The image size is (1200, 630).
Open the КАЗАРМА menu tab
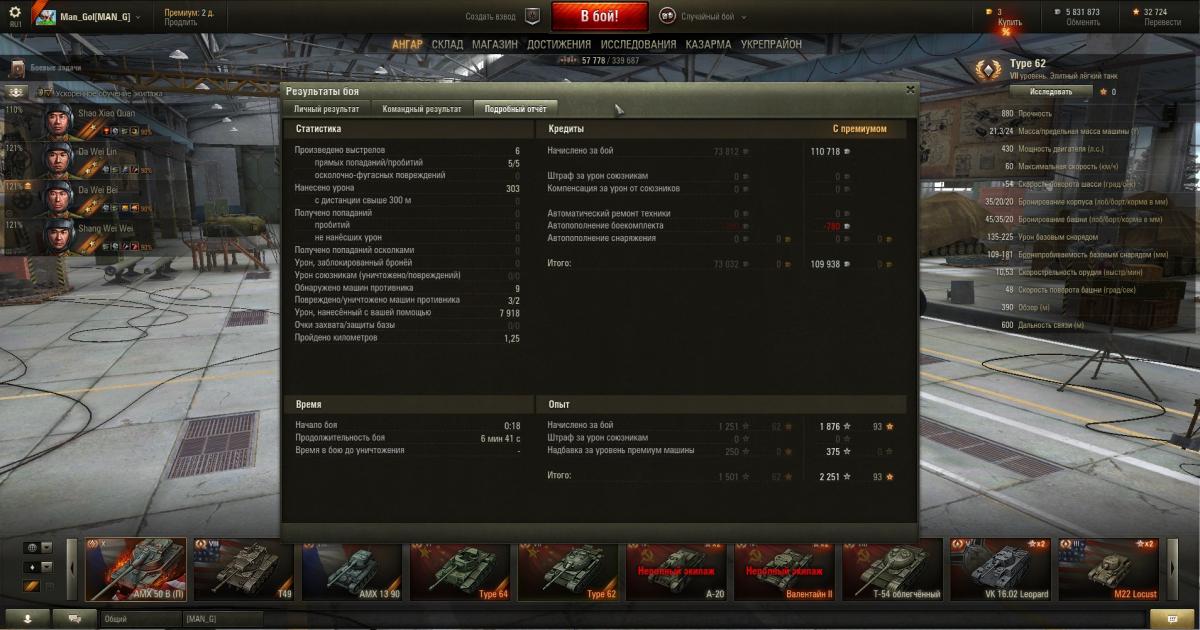(x=708, y=45)
